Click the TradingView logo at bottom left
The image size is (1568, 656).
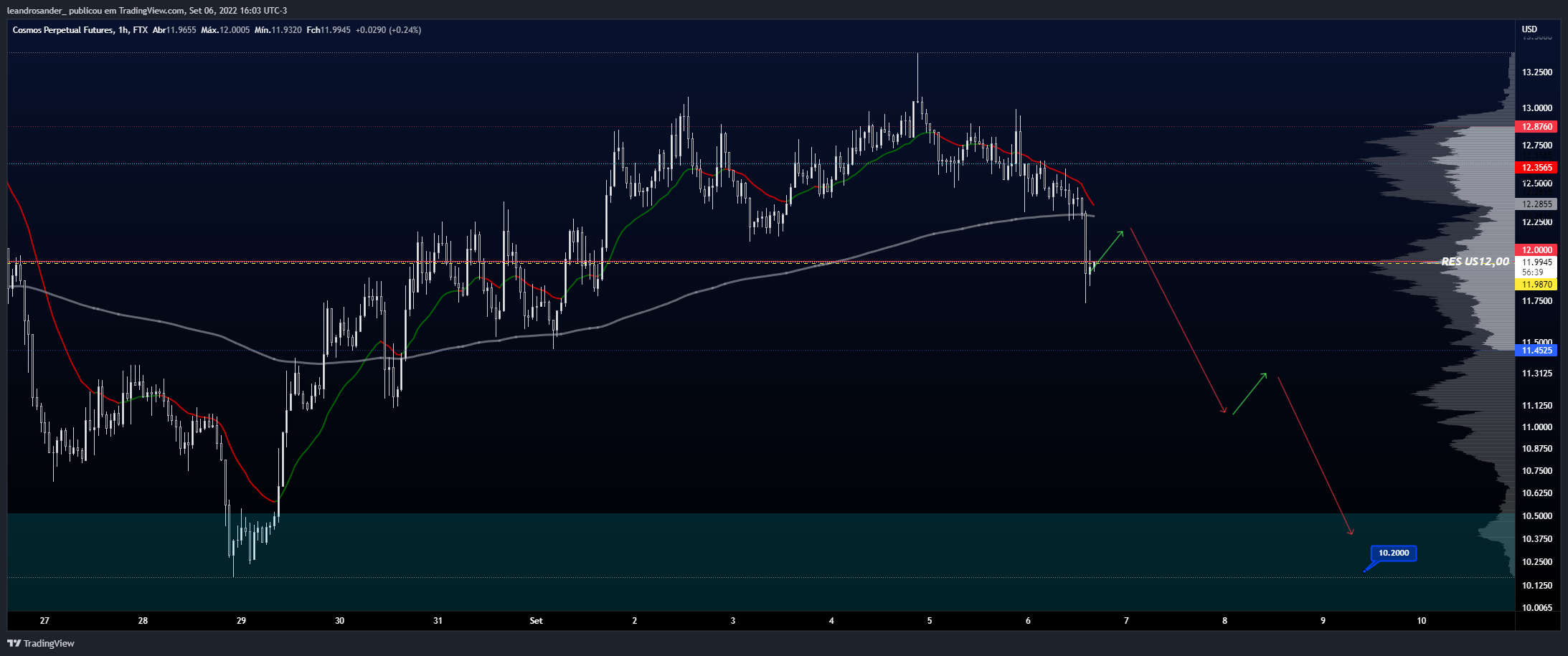point(41,643)
